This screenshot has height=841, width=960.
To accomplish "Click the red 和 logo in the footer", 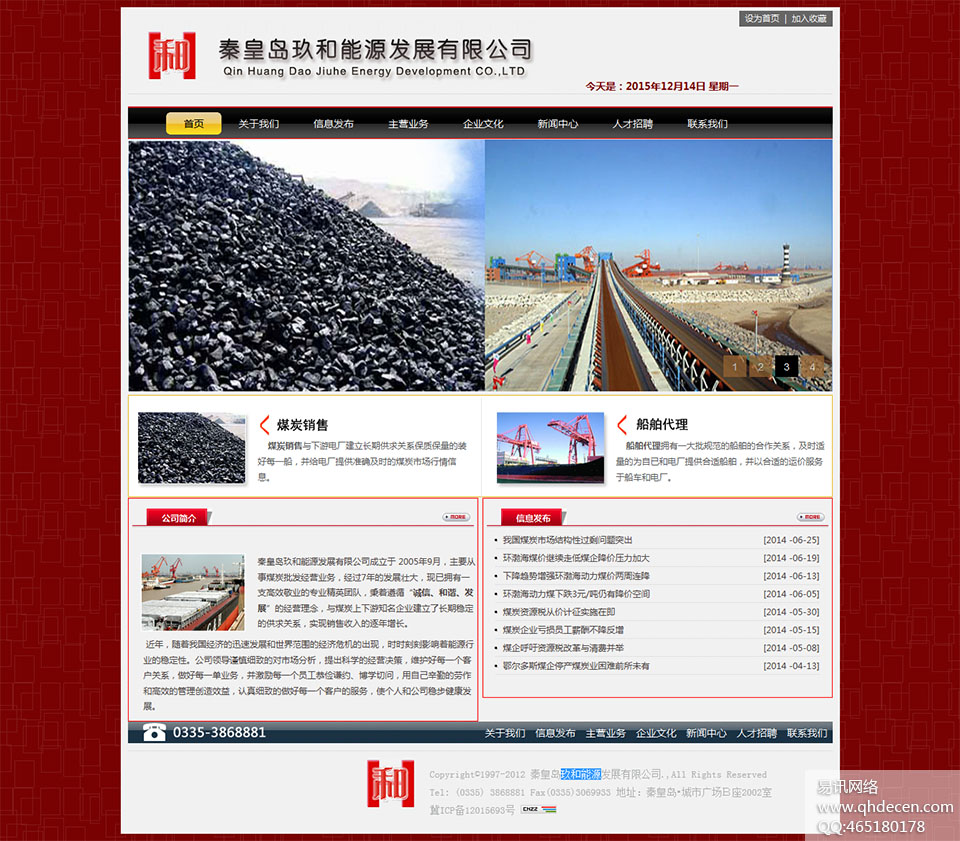I will pos(390,783).
